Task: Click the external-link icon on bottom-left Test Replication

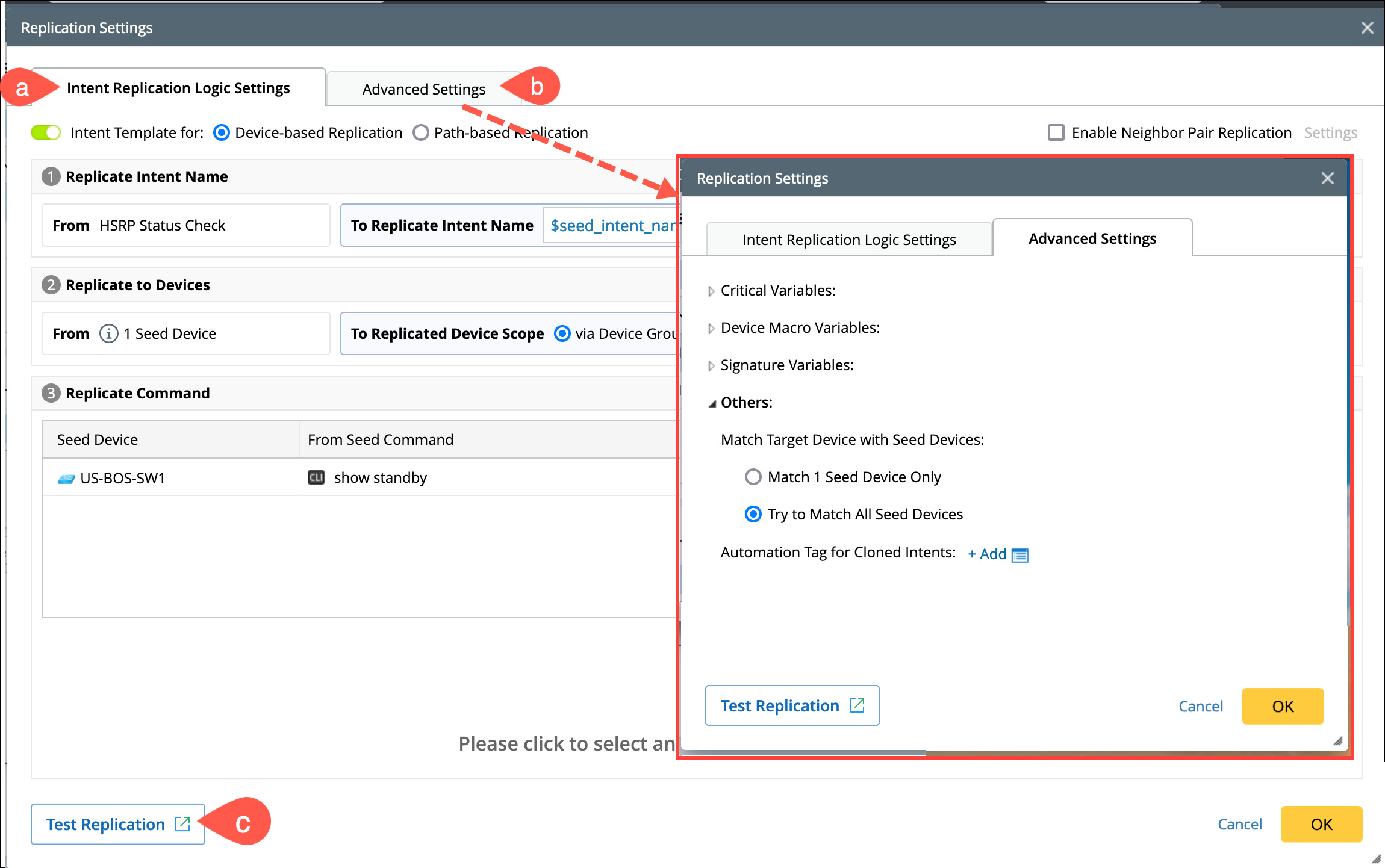Action: click(182, 823)
